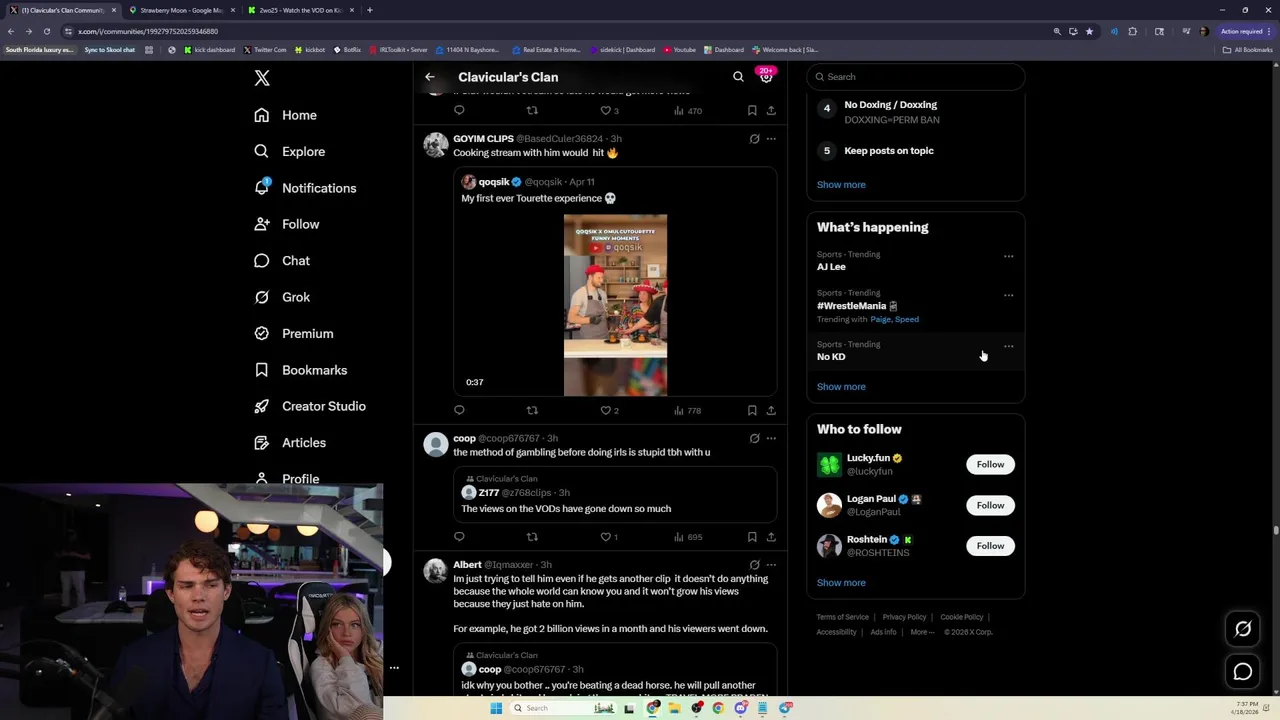Open the Windows Start menu

(x=495, y=708)
